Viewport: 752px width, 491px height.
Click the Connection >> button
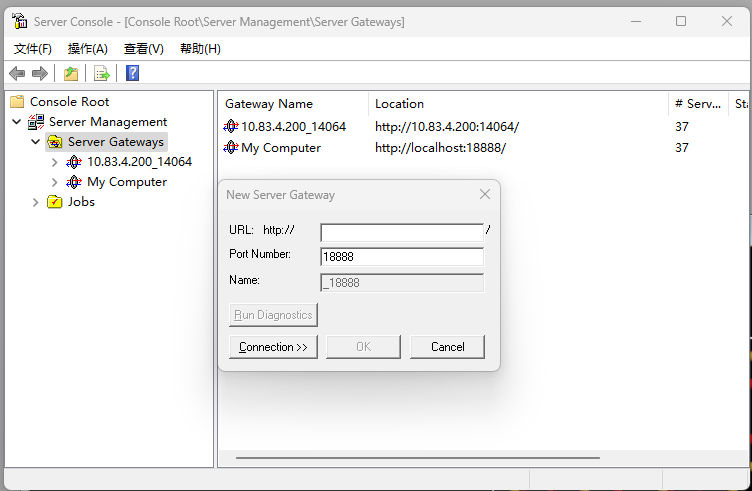[273, 347]
